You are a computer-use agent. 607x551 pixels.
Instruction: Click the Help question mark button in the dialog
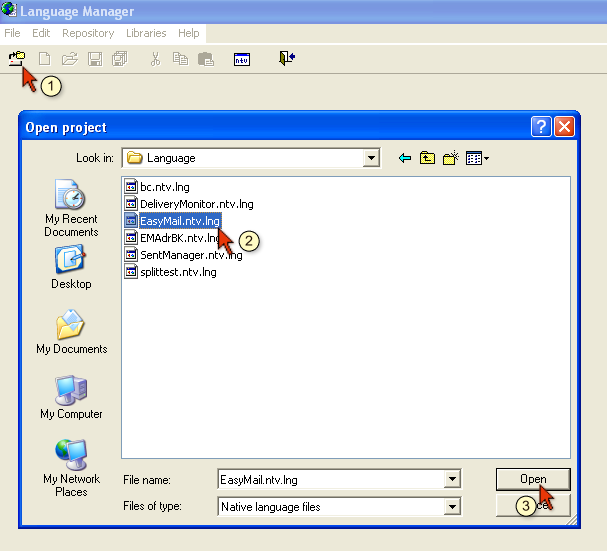coord(541,127)
